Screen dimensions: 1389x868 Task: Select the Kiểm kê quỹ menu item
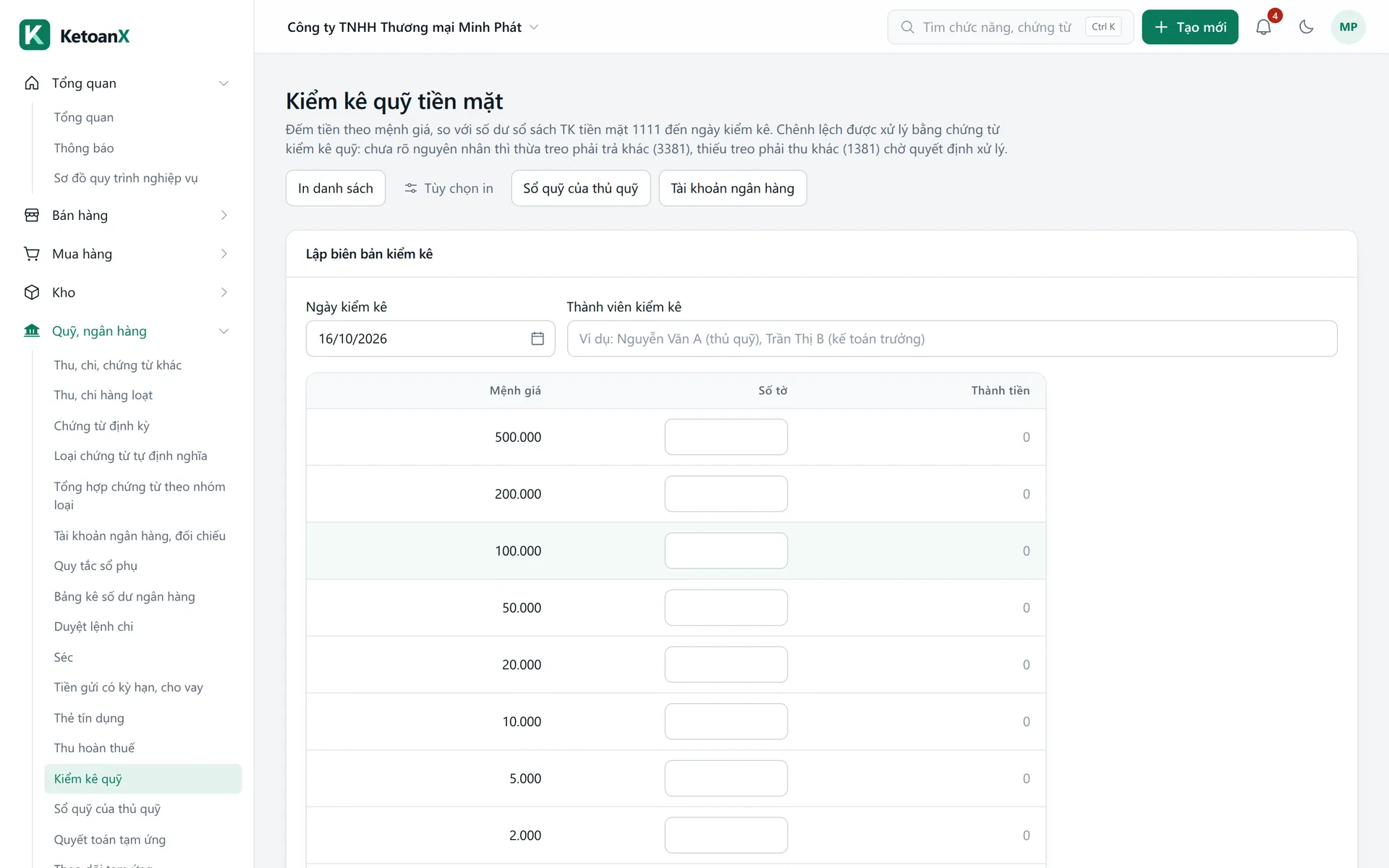tap(143, 779)
